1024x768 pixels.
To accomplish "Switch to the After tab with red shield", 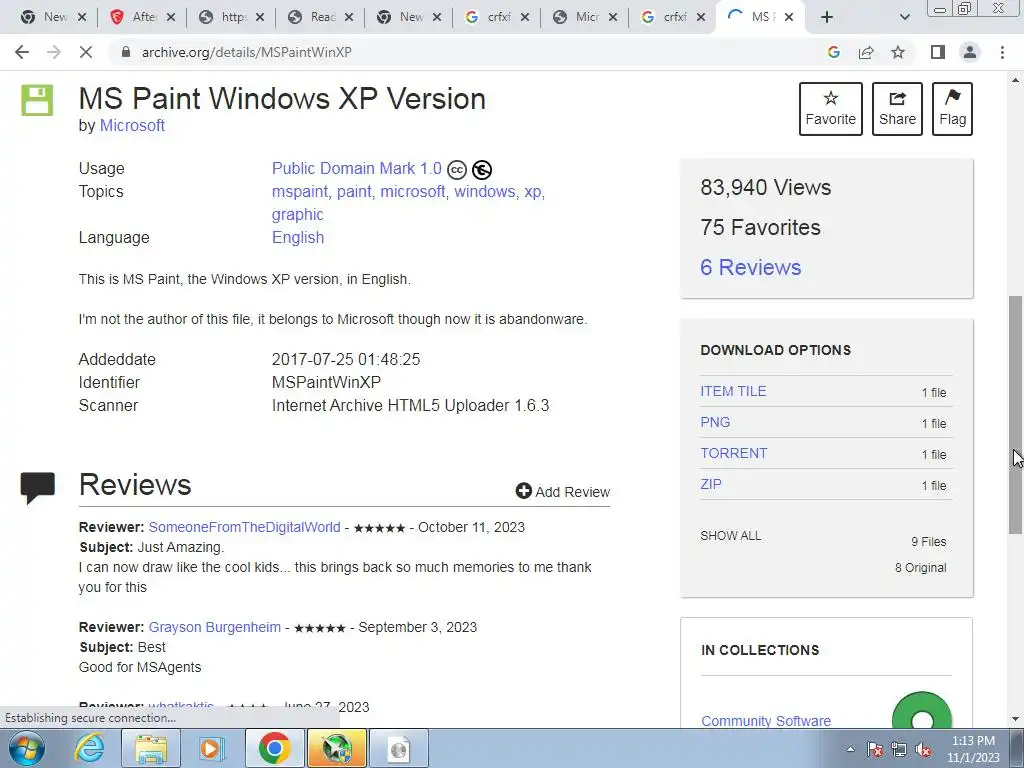I will pyautogui.click(x=144, y=17).
